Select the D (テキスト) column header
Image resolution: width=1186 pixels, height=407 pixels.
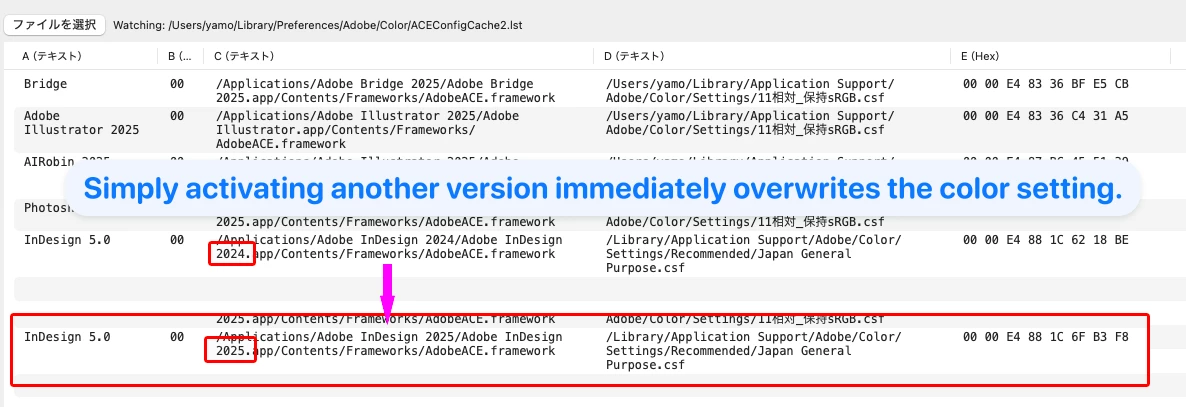pyautogui.click(x=634, y=56)
